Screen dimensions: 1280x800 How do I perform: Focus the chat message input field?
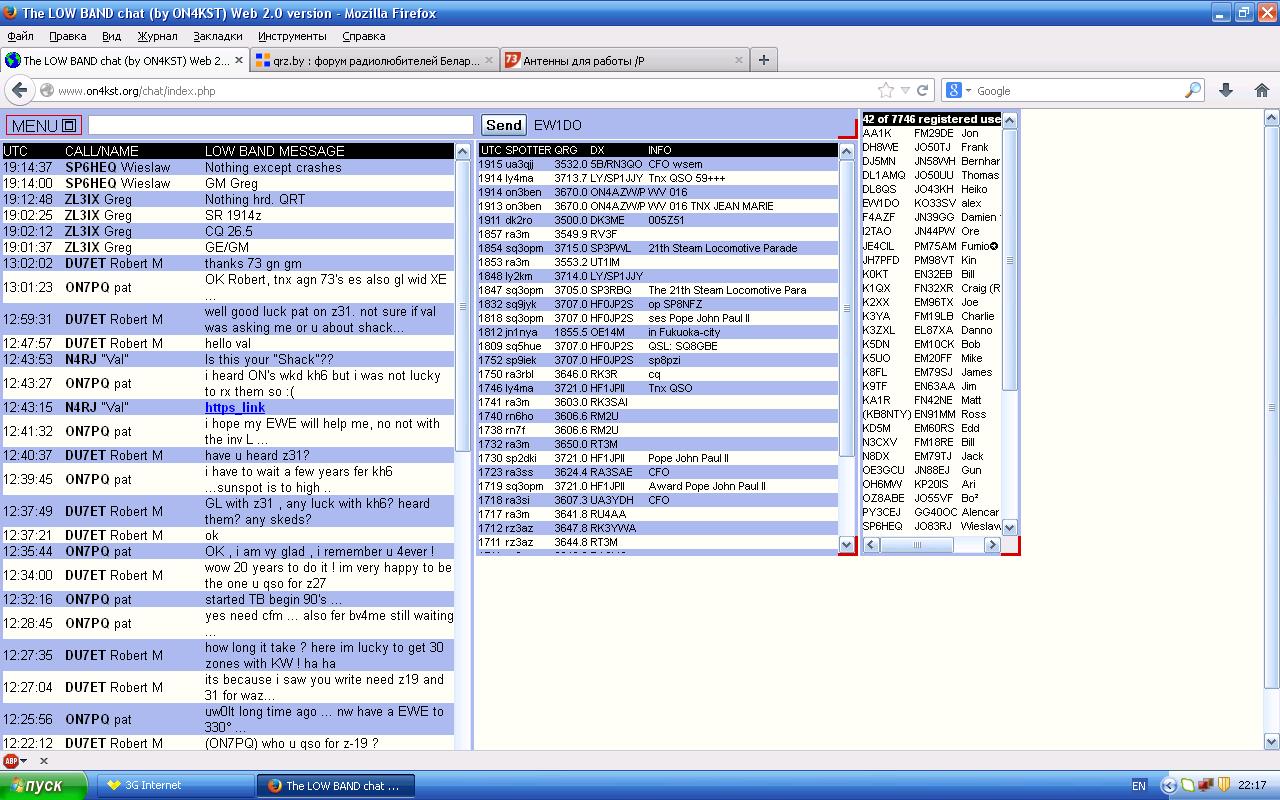pos(281,125)
